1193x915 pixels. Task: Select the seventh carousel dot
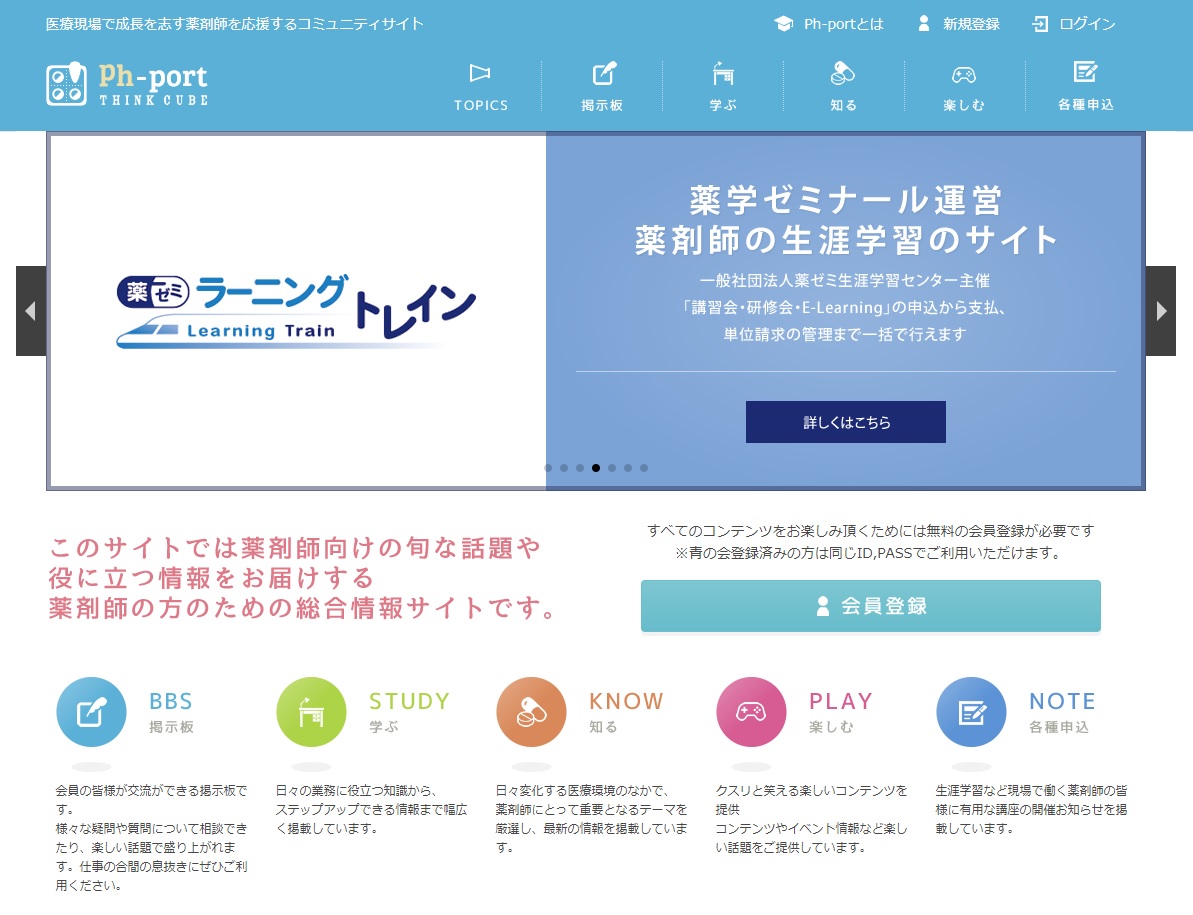[x=644, y=468]
